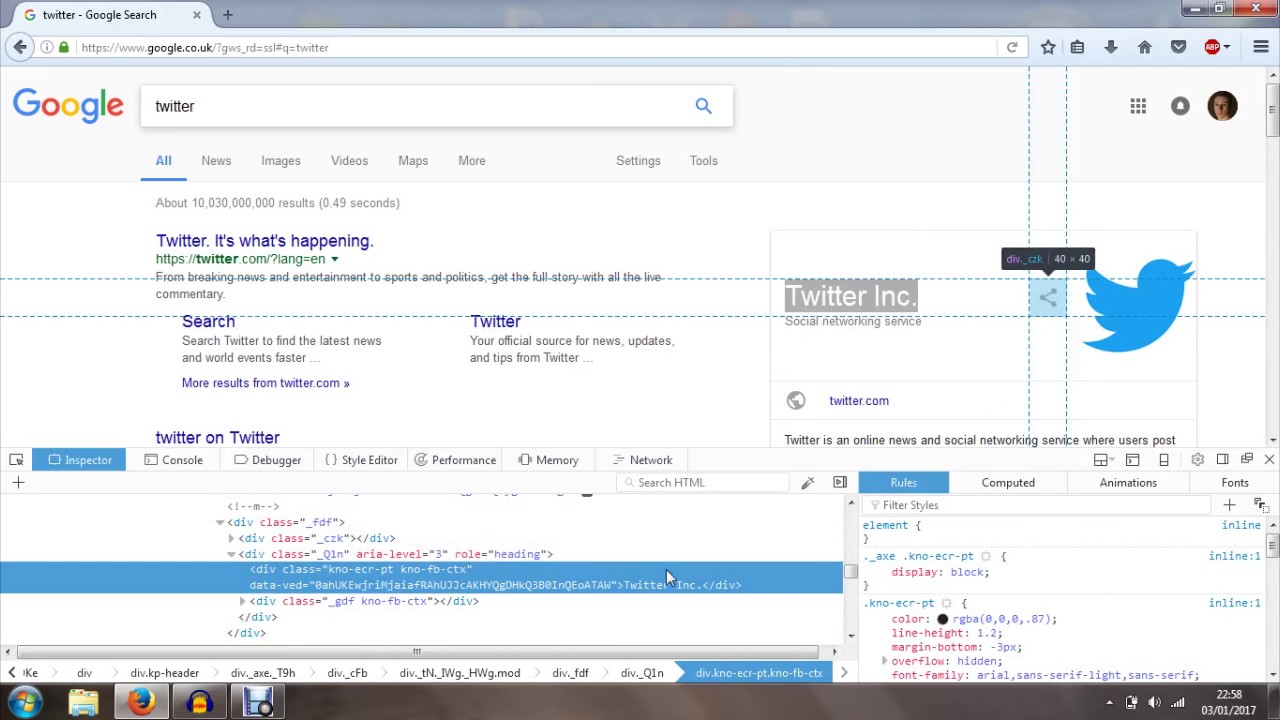The image size is (1280, 720).
Task: Click the site identity padlock icon
Action: [63, 47]
